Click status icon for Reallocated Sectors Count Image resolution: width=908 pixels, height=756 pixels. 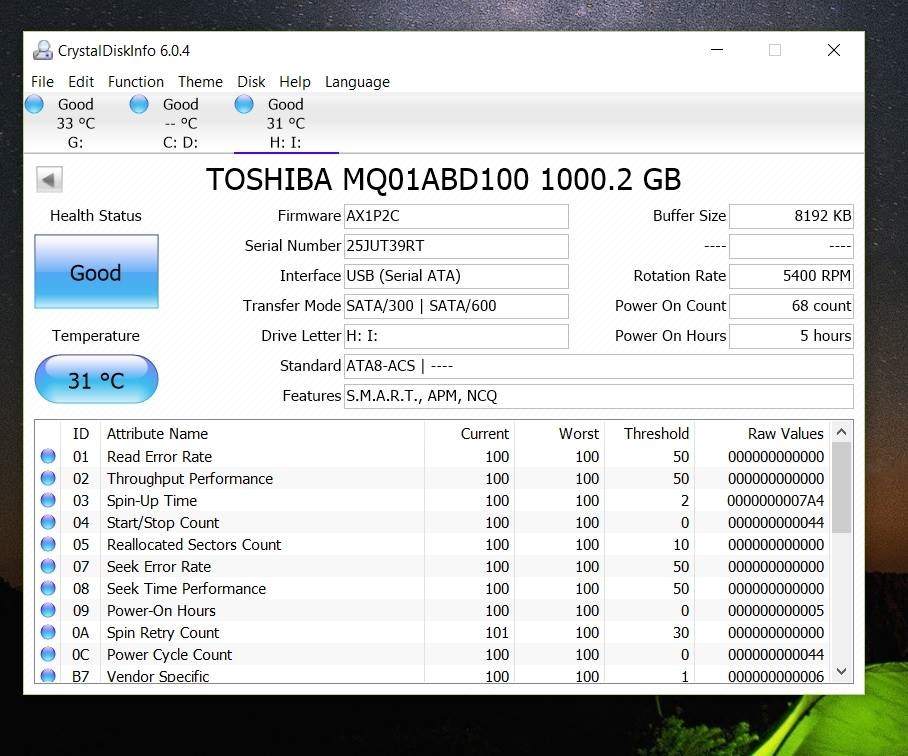(48, 544)
